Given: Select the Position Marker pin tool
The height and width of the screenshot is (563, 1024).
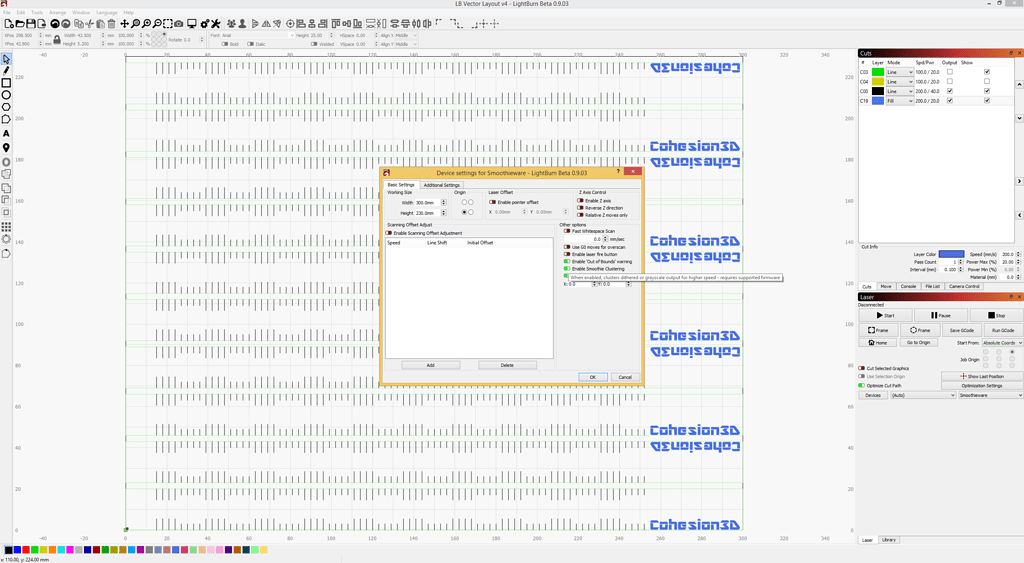Looking at the screenshot, I should (x=6, y=148).
